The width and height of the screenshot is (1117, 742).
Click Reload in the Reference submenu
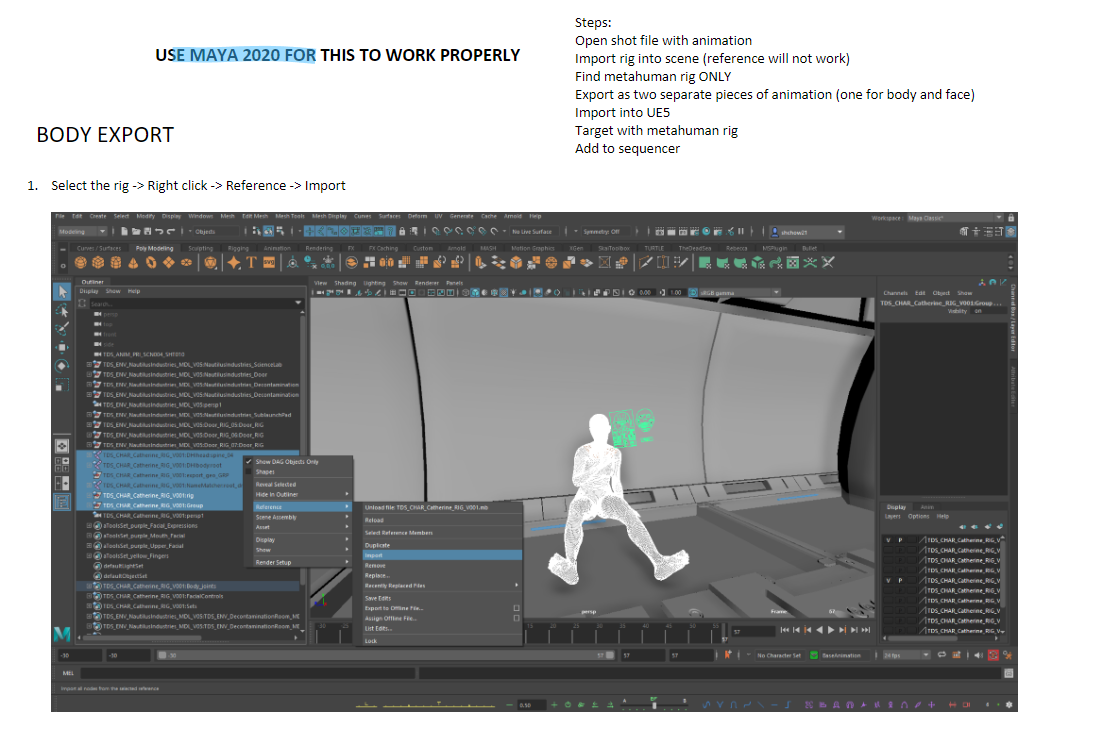442,521
